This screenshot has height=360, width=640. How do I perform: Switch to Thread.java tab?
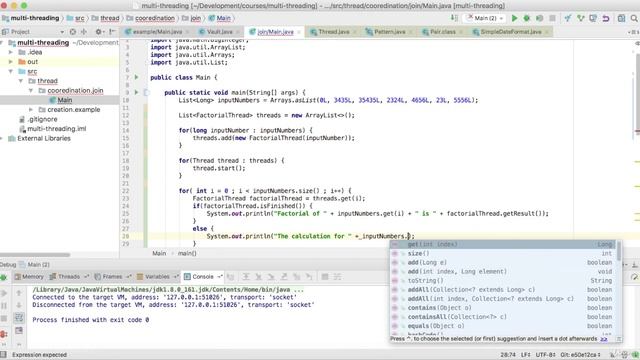333,31
